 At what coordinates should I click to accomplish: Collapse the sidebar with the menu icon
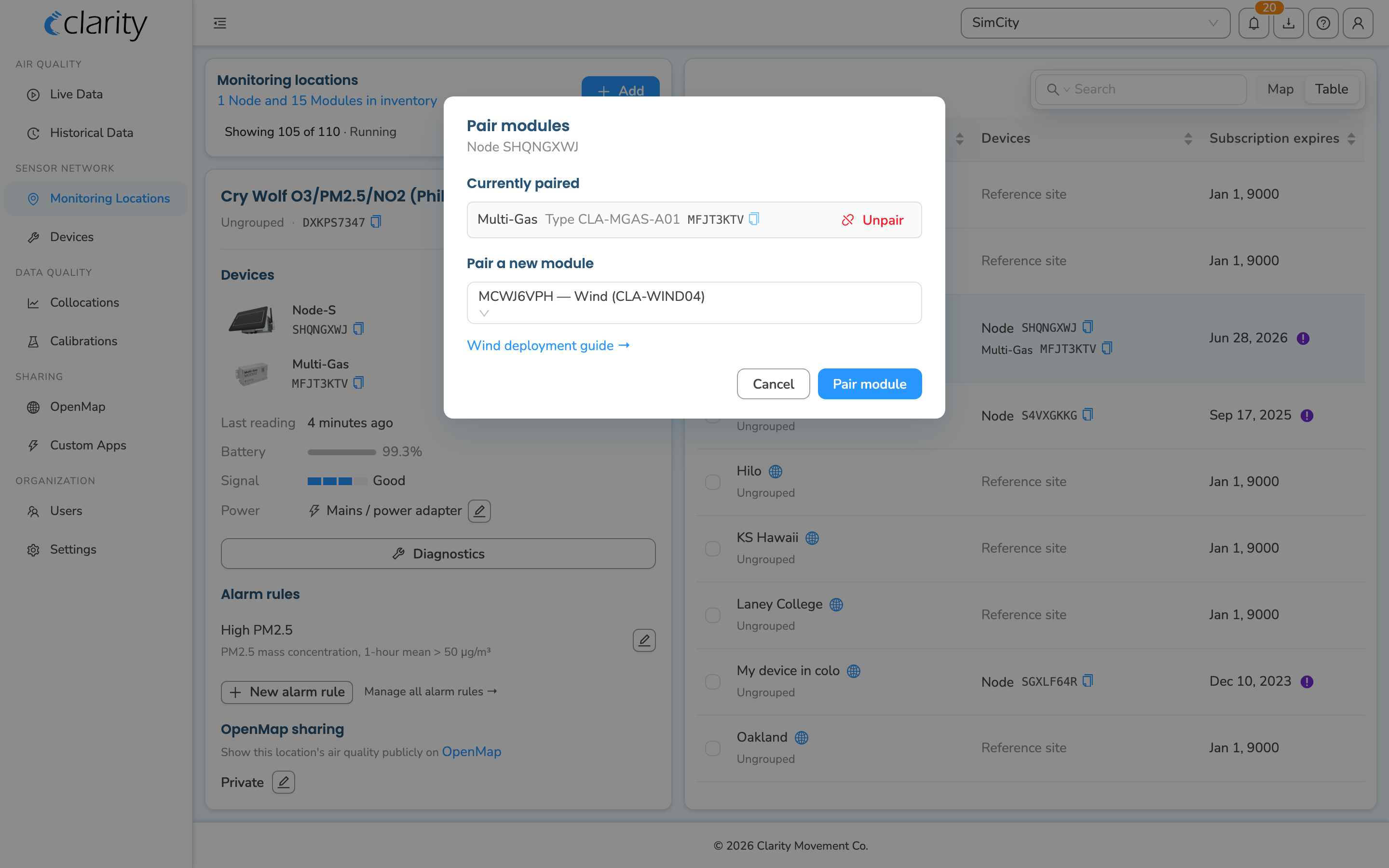click(220, 23)
